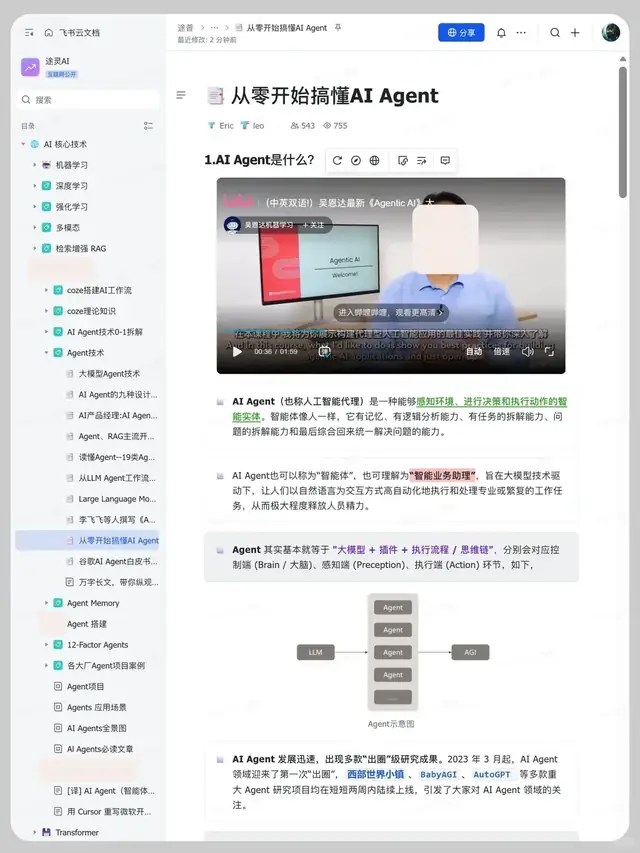
Task: Open the Agent 搭建 tree item
Action: 87,624
